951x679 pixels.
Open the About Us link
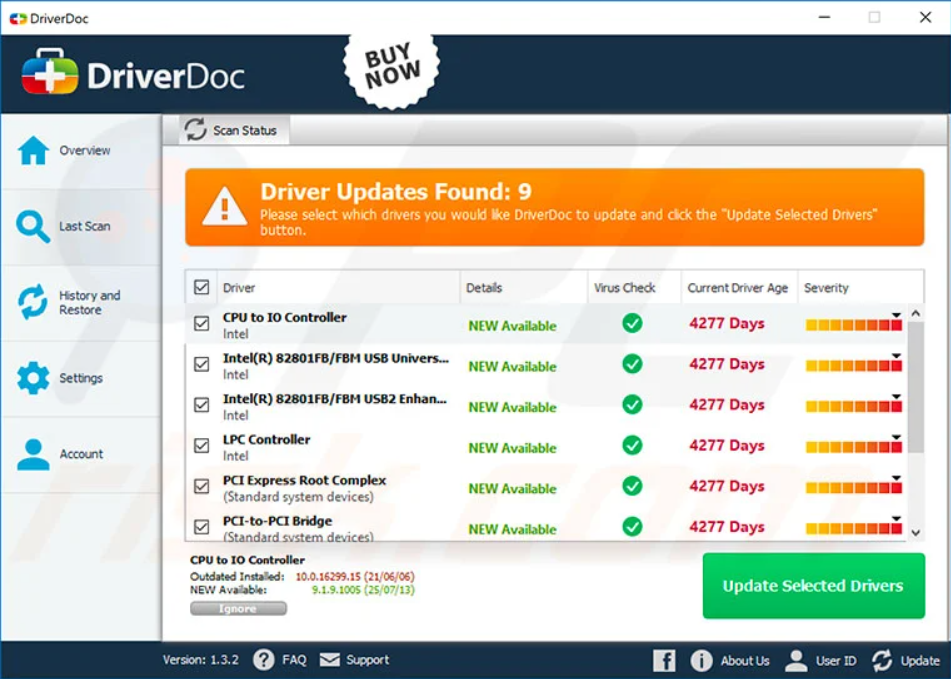point(745,661)
